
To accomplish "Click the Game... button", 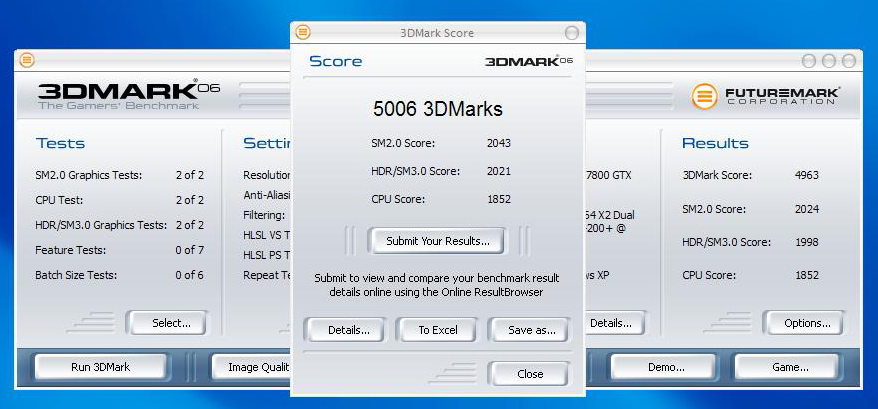I will 788,368.
